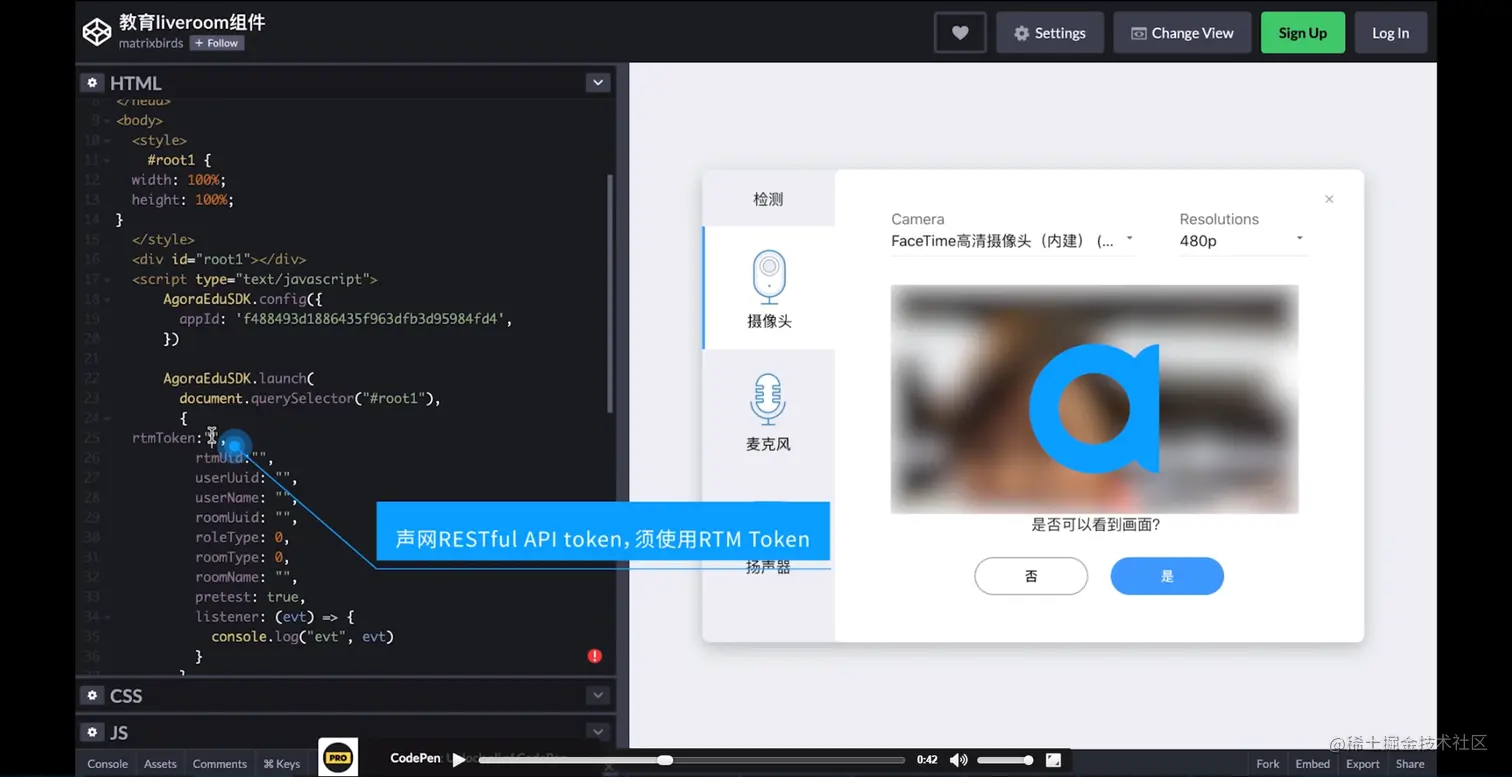Open the Change View menu
Viewport: 1512px width, 777px height.
click(1182, 32)
